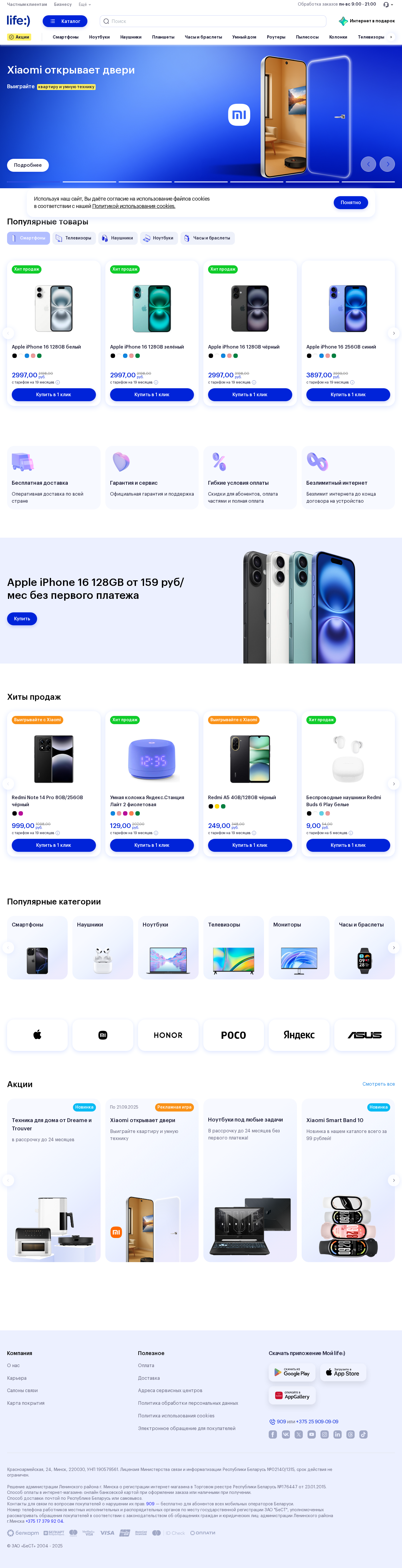The image size is (402, 1568).
Task: Click the App Store download badge
Action: coord(342,1373)
